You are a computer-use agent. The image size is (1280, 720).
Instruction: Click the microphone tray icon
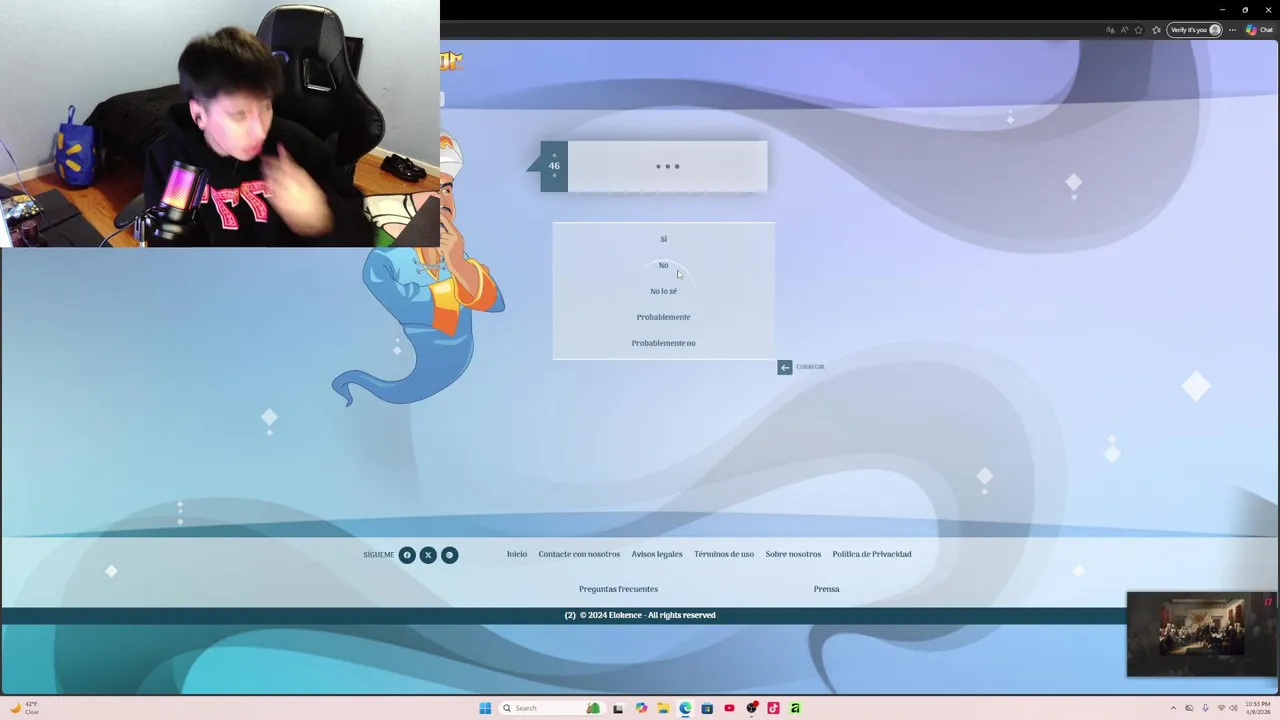tap(1205, 708)
